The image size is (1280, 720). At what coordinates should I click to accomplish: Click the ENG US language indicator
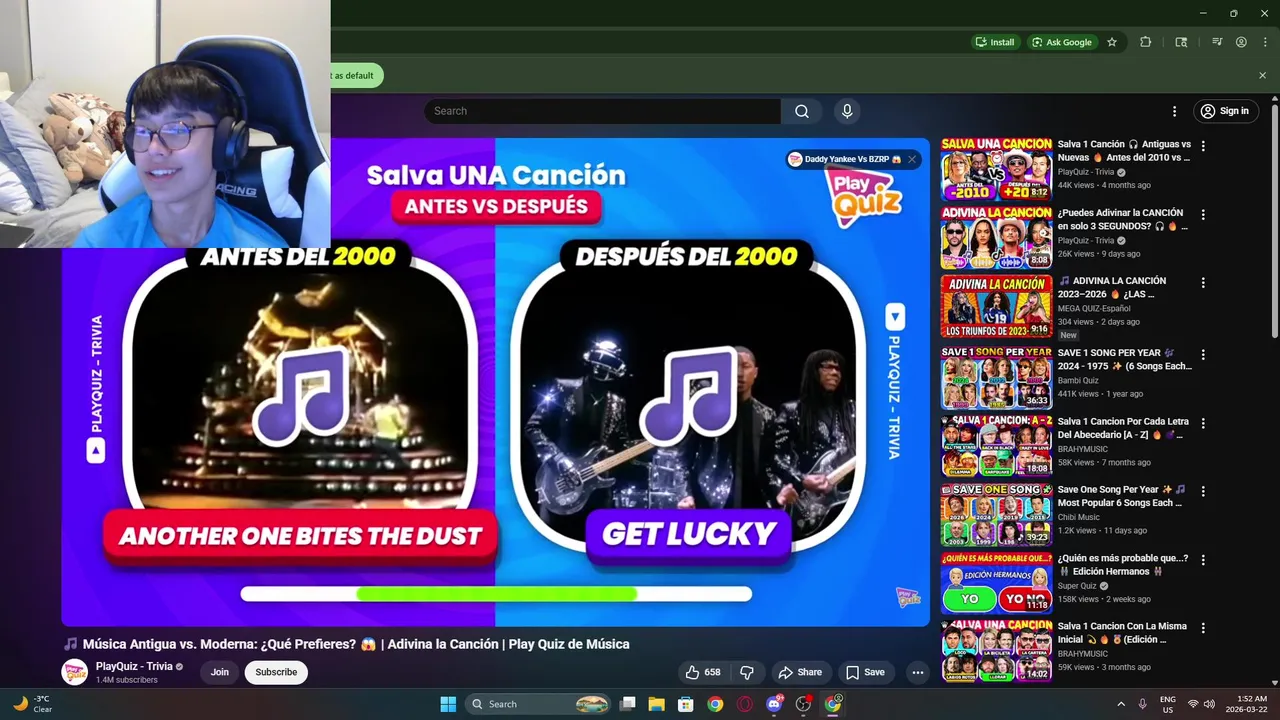1167,704
